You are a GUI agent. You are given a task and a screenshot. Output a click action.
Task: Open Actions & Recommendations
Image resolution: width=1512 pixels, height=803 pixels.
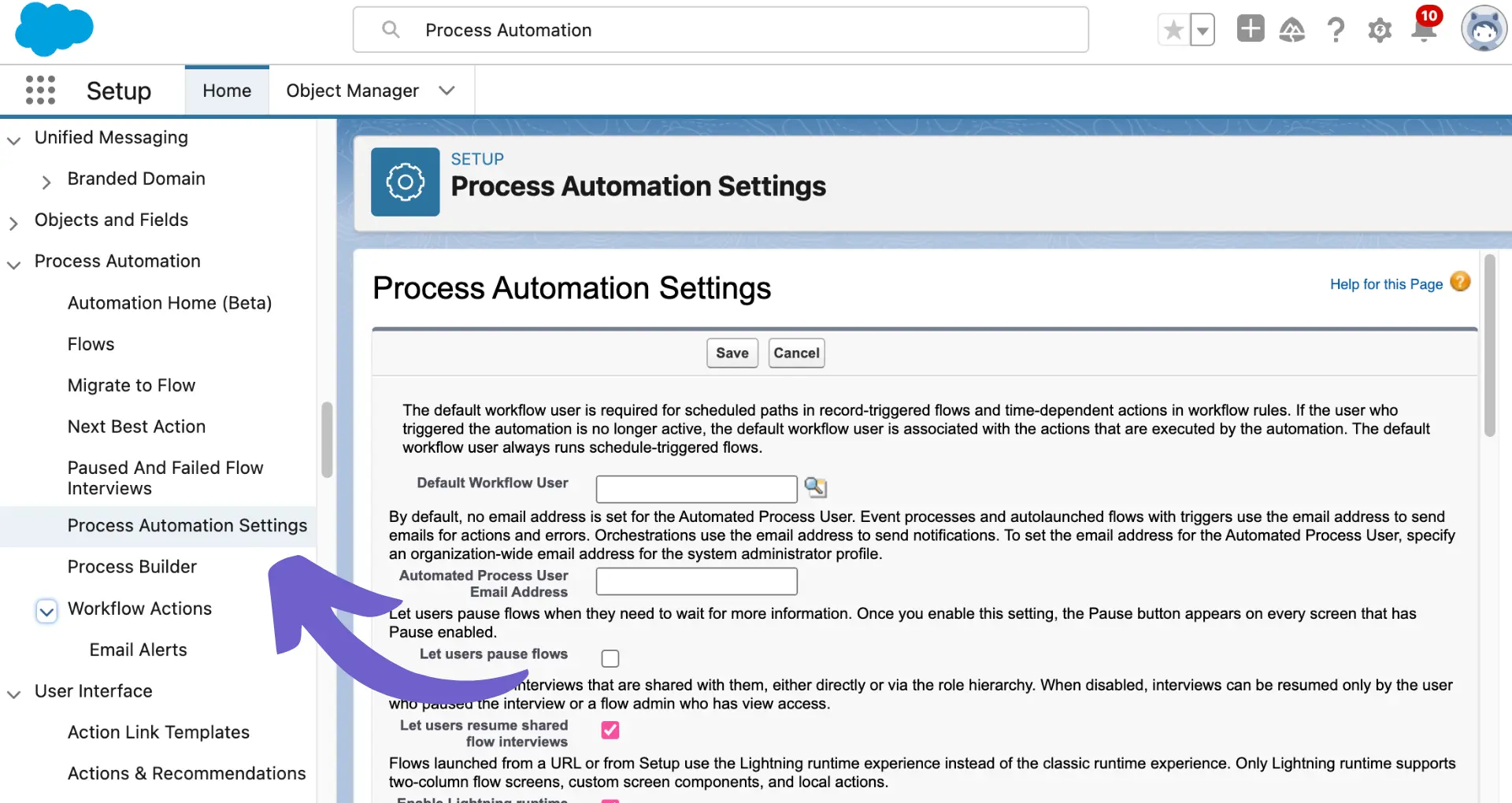pos(187,773)
